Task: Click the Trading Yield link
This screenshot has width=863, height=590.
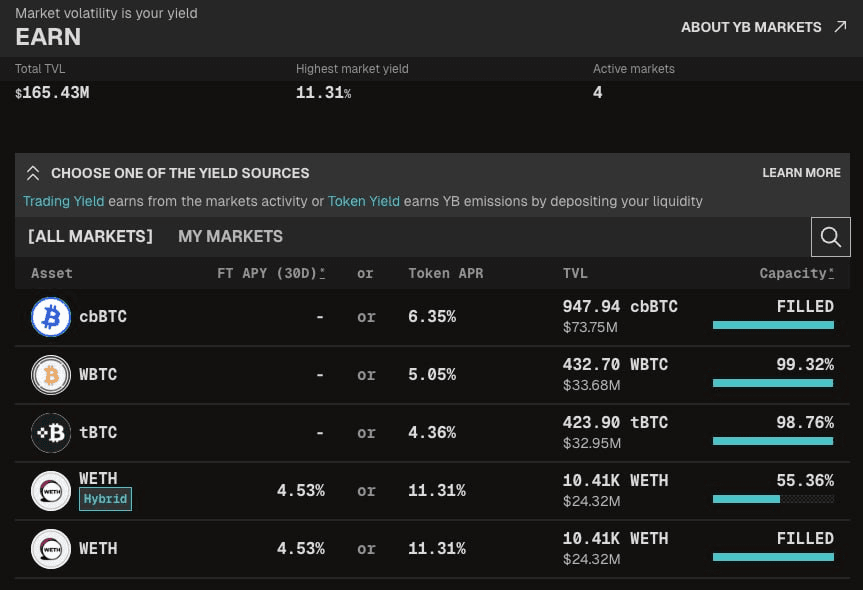Action: (63, 201)
